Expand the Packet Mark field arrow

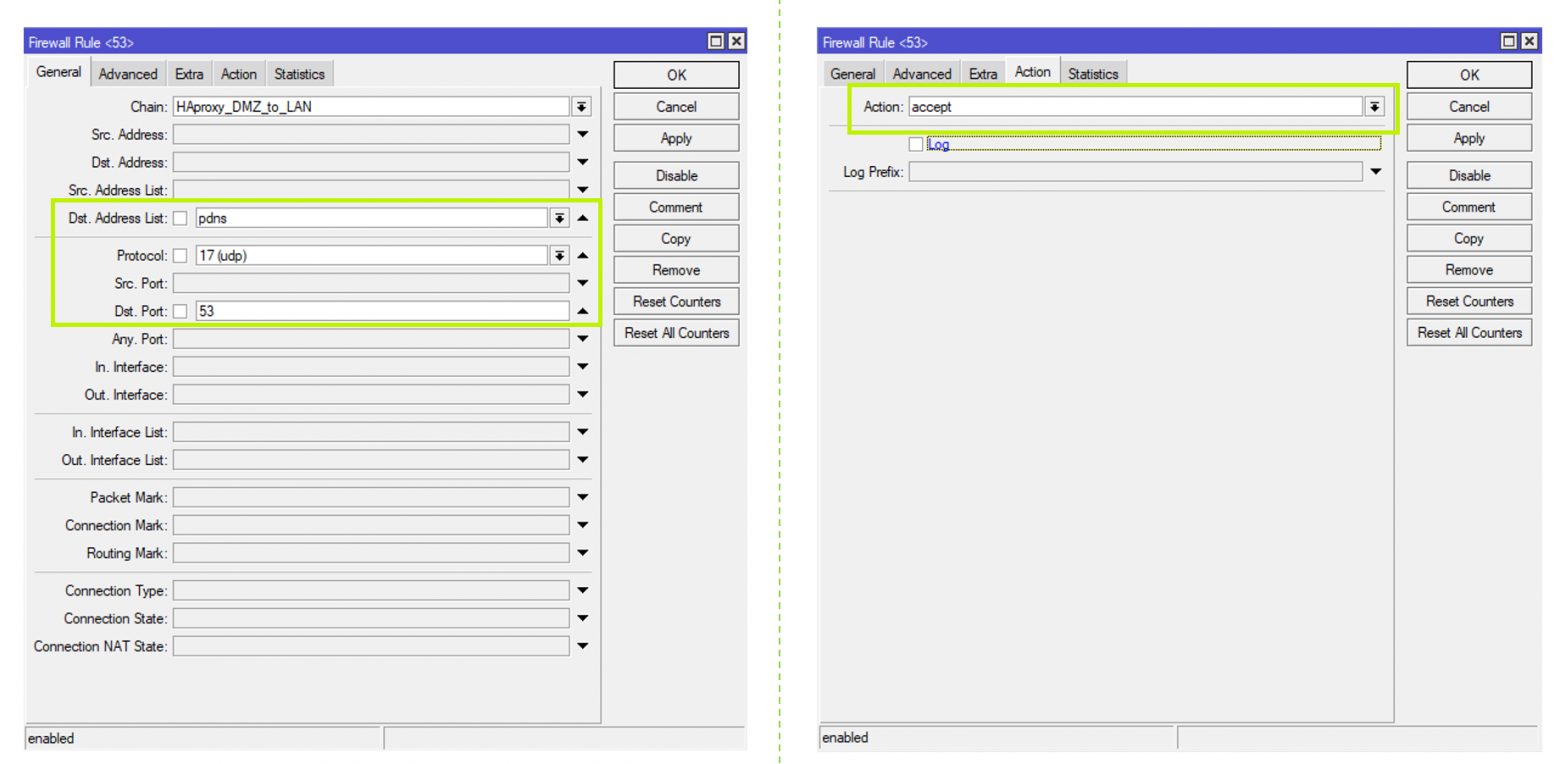pos(582,497)
